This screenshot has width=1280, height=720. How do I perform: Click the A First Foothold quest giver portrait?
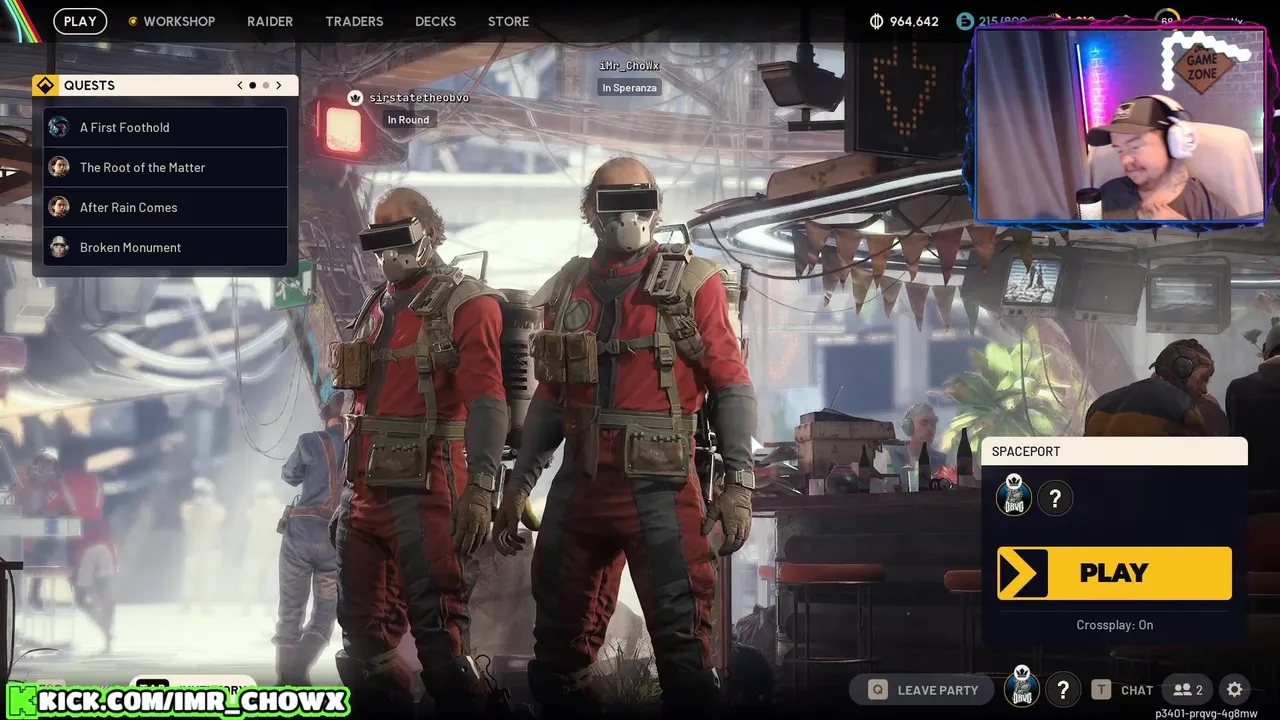tap(59, 127)
